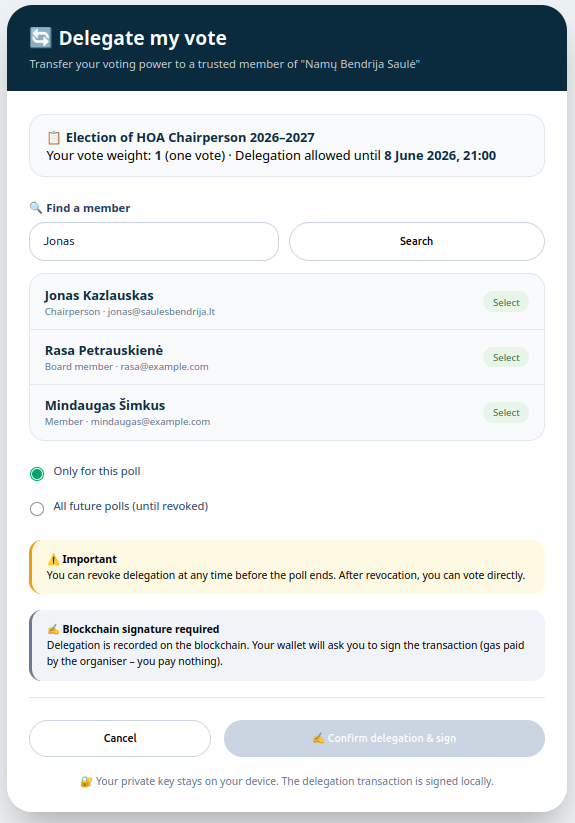575x823 pixels.
Task: Select Rasa Petrauskienė as delegate
Action: coord(506,357)
